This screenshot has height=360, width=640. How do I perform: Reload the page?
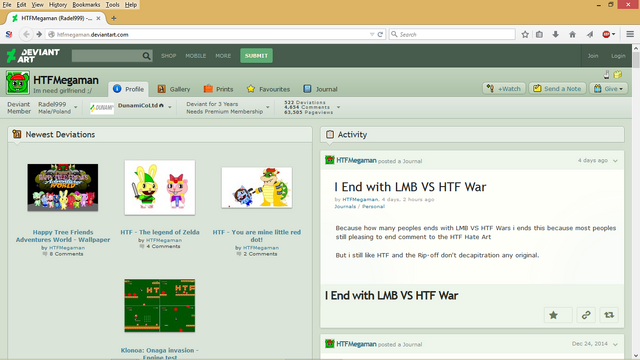coord(380,35)
